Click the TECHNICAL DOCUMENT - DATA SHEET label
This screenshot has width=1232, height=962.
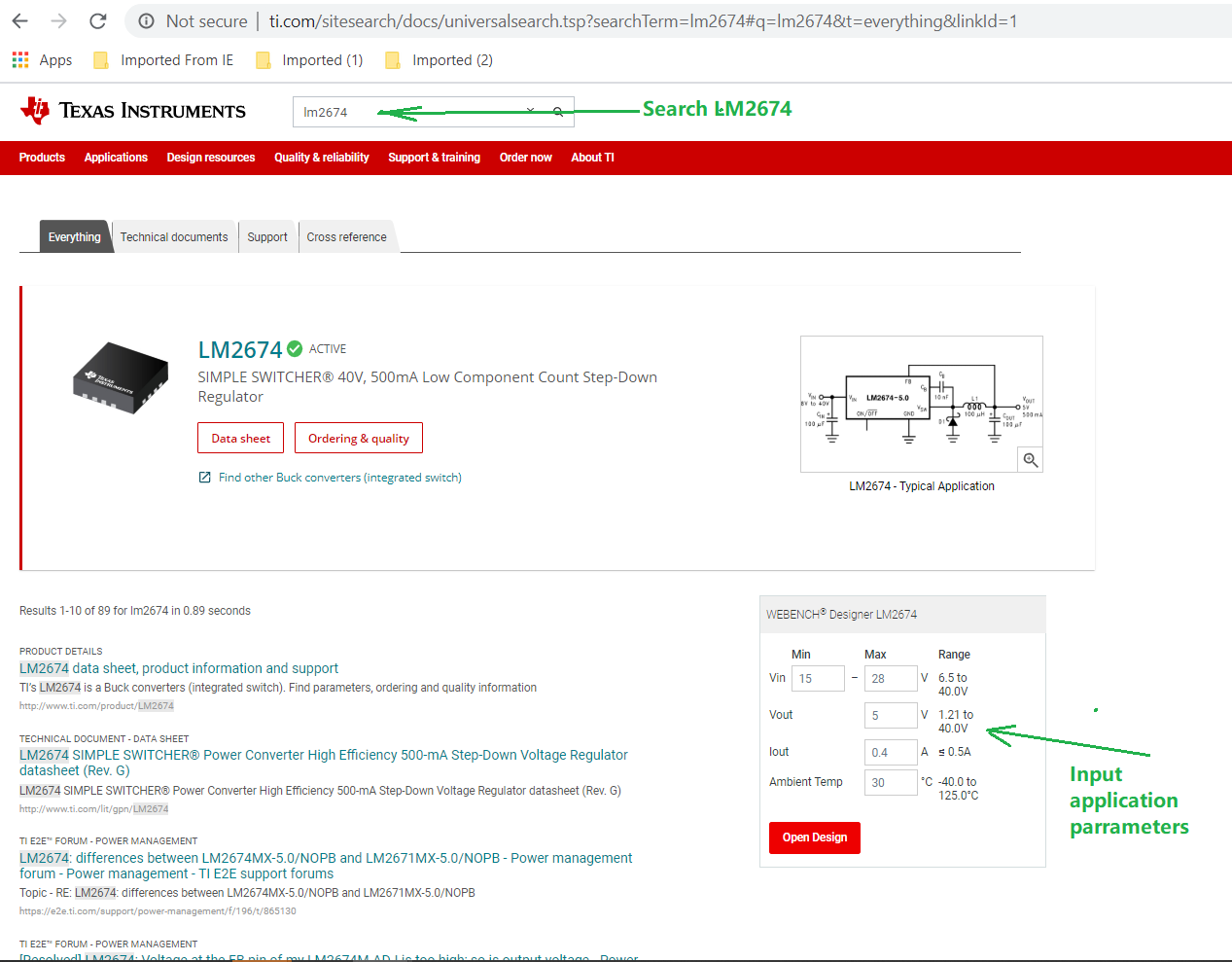click(104, 739)
